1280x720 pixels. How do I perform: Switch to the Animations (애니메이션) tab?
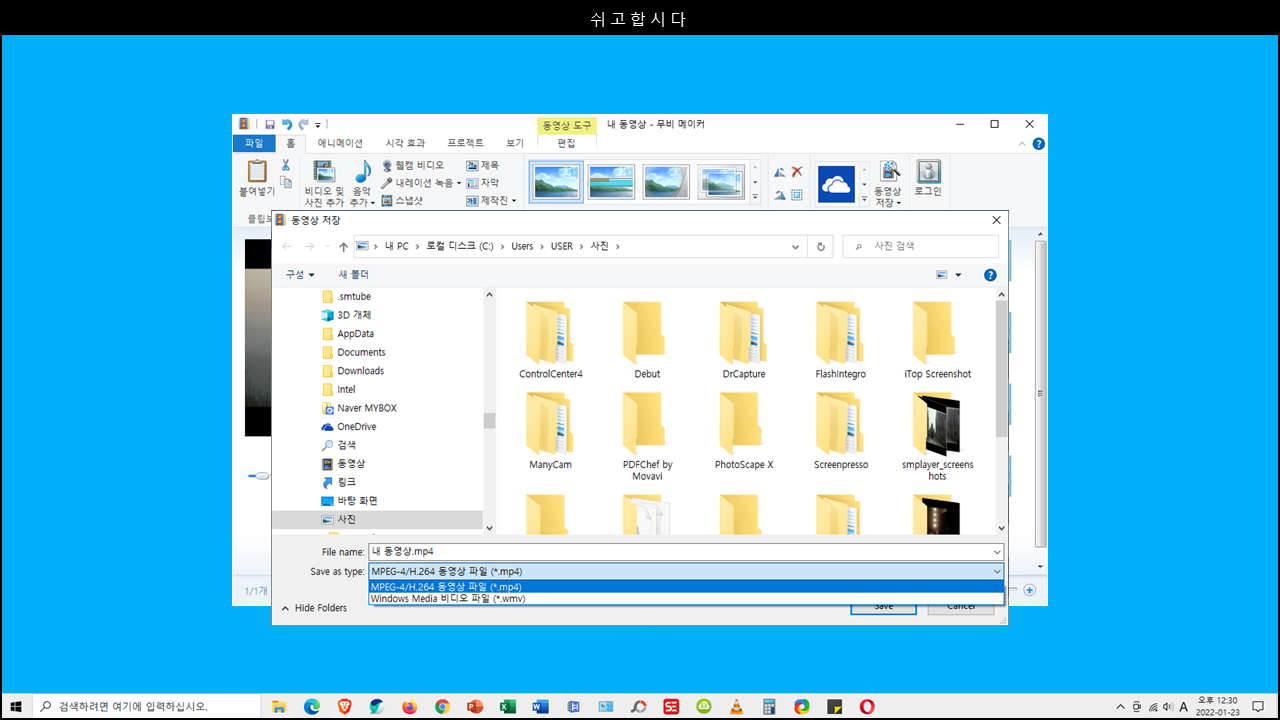point(340,143)
